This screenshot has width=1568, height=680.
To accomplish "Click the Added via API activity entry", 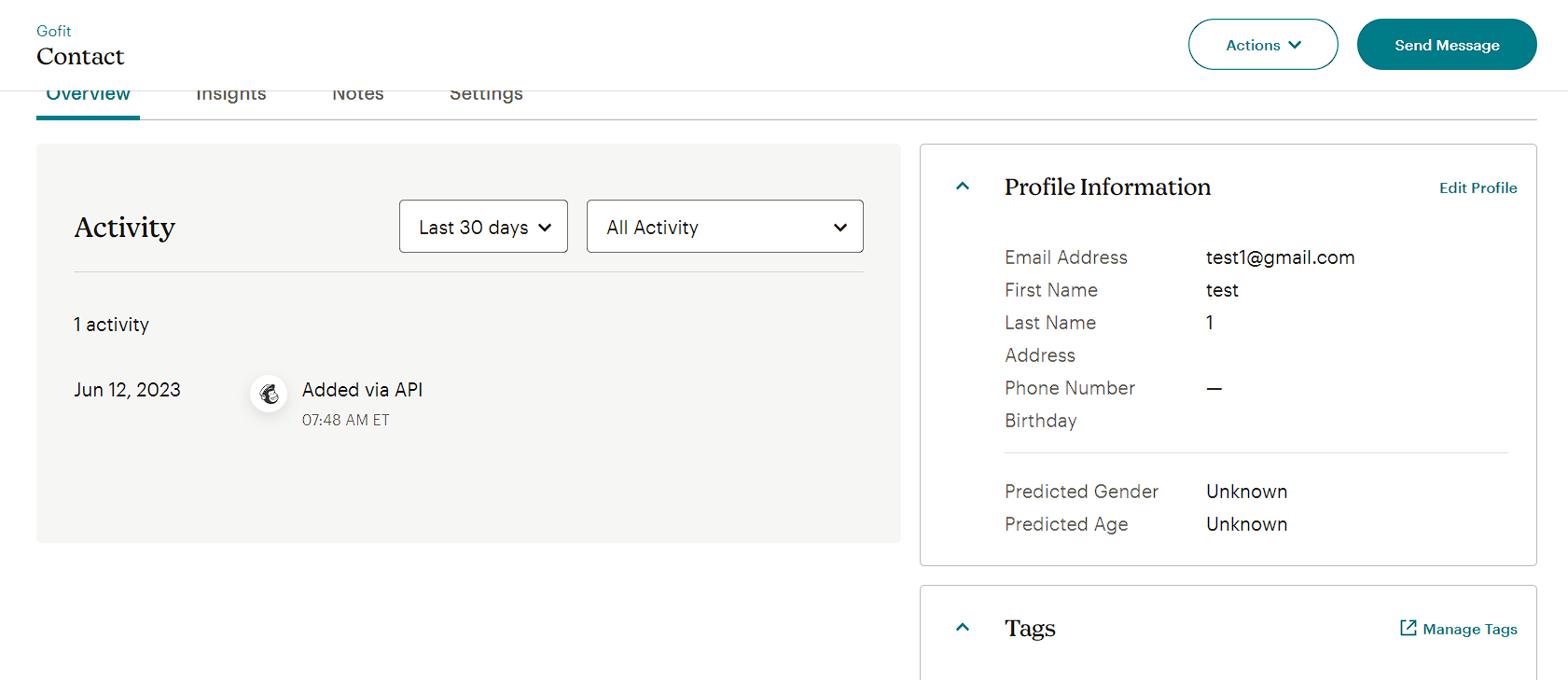I will pyautogui.click(x=362, y=389).
